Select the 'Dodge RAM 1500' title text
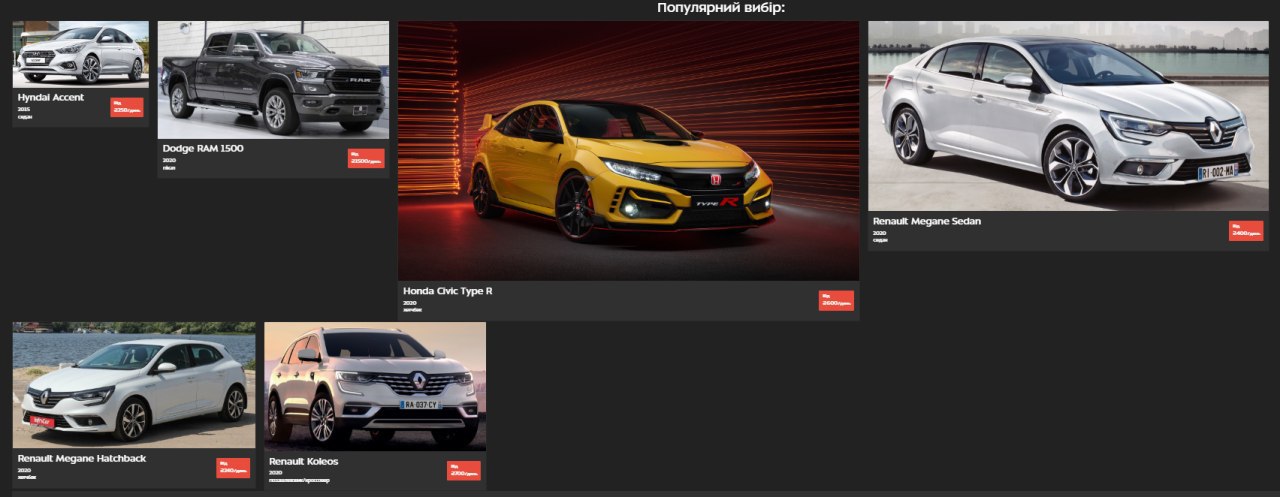The height and width of the screenshot is (497, 1280). click(203, 148)
